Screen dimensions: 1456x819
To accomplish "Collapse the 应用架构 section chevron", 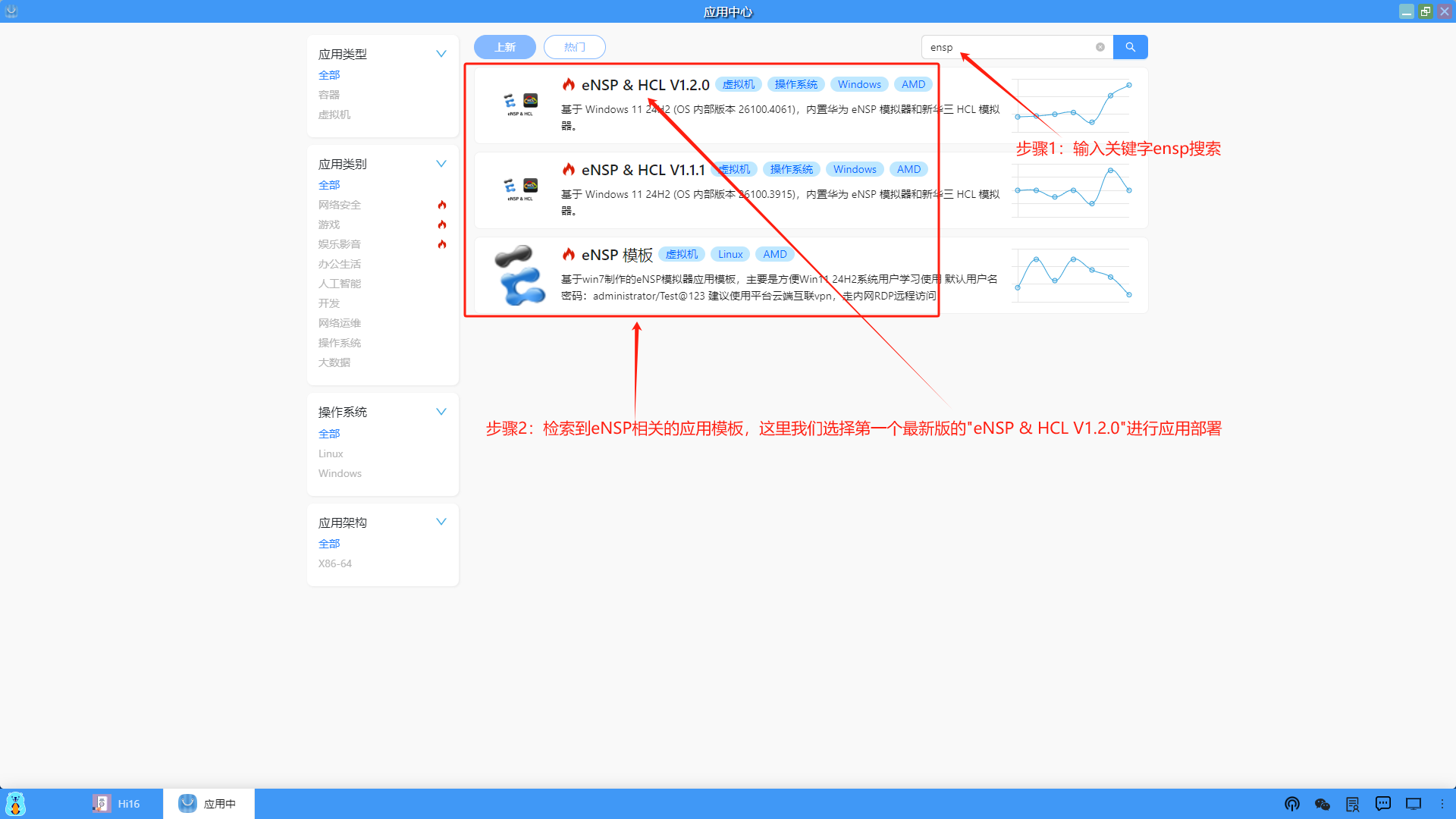I will [441, 522].
